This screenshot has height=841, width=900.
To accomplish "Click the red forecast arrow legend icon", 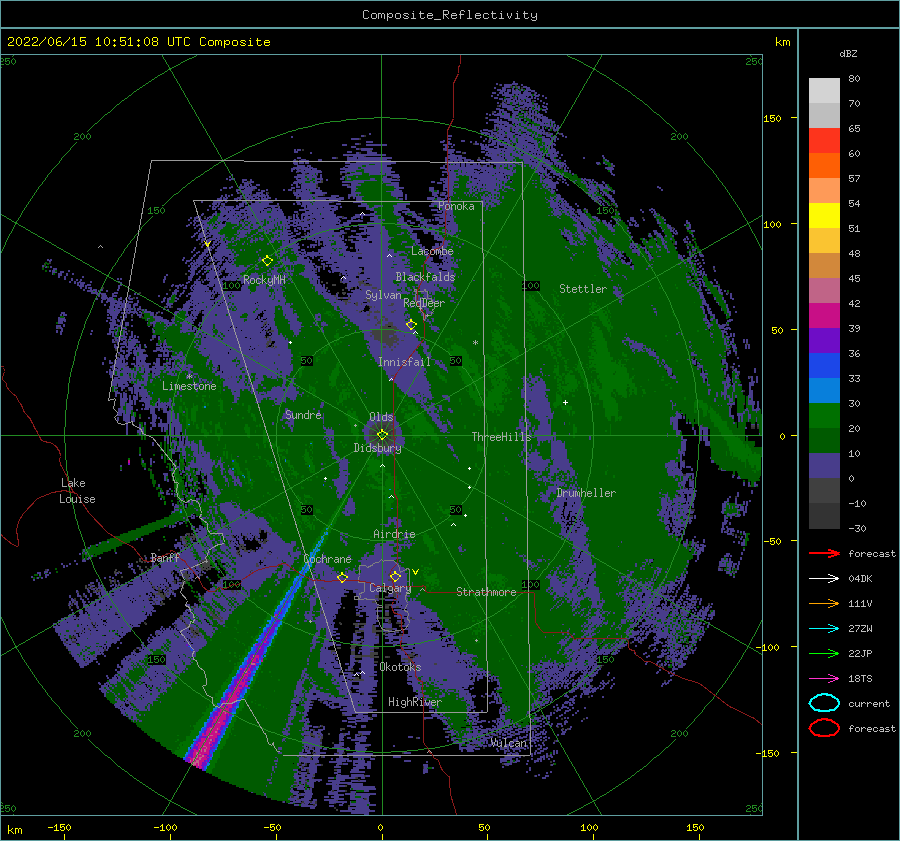I will coord(824,553).
